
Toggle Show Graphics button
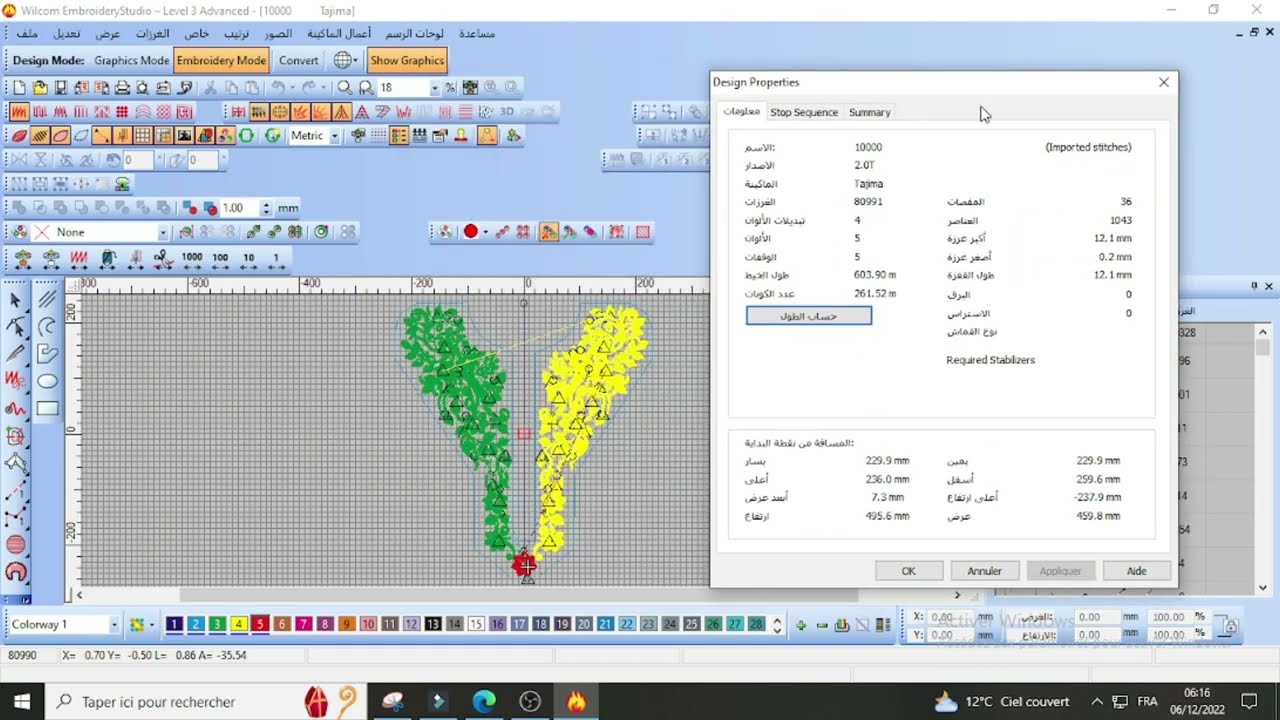407,60
